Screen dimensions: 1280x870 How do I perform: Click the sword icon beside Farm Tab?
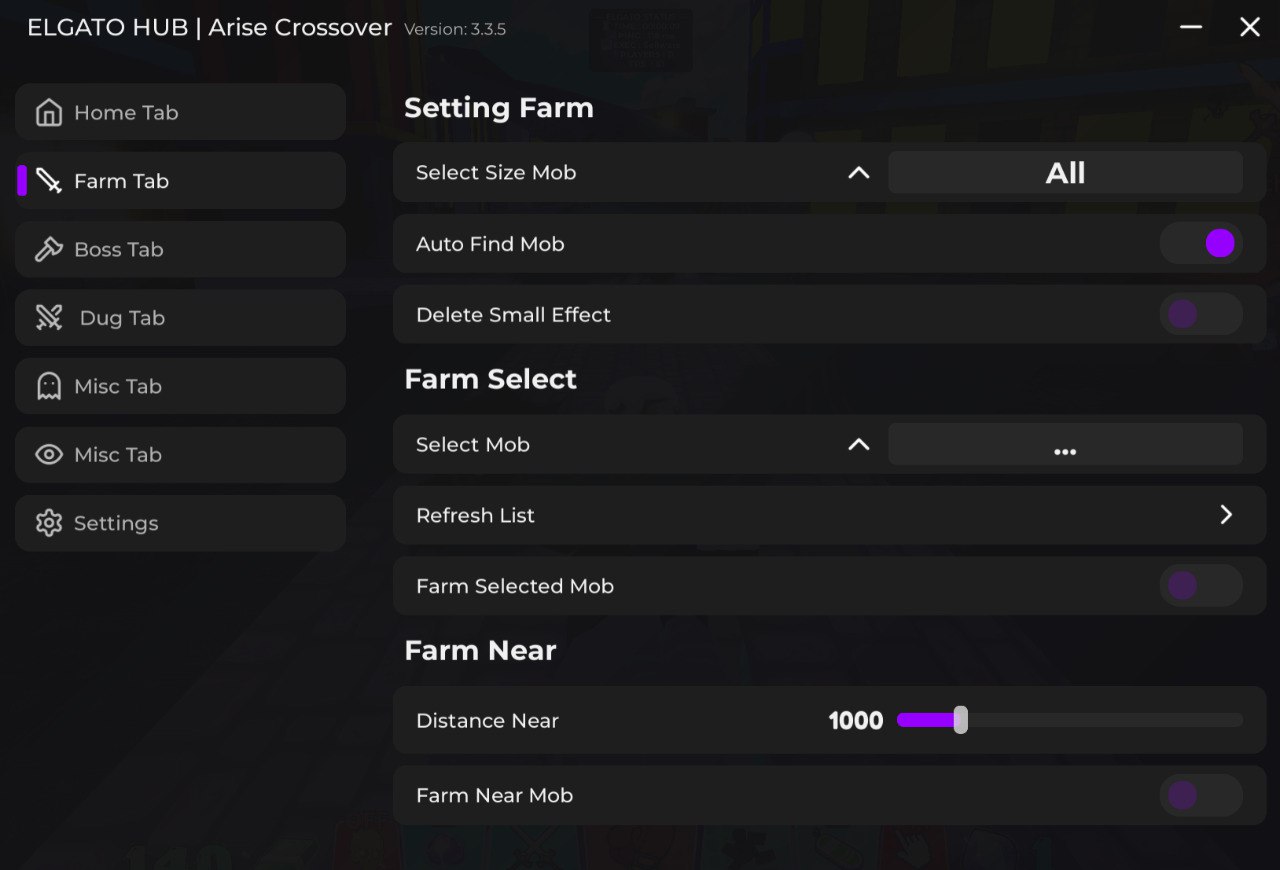click(48, 181)
